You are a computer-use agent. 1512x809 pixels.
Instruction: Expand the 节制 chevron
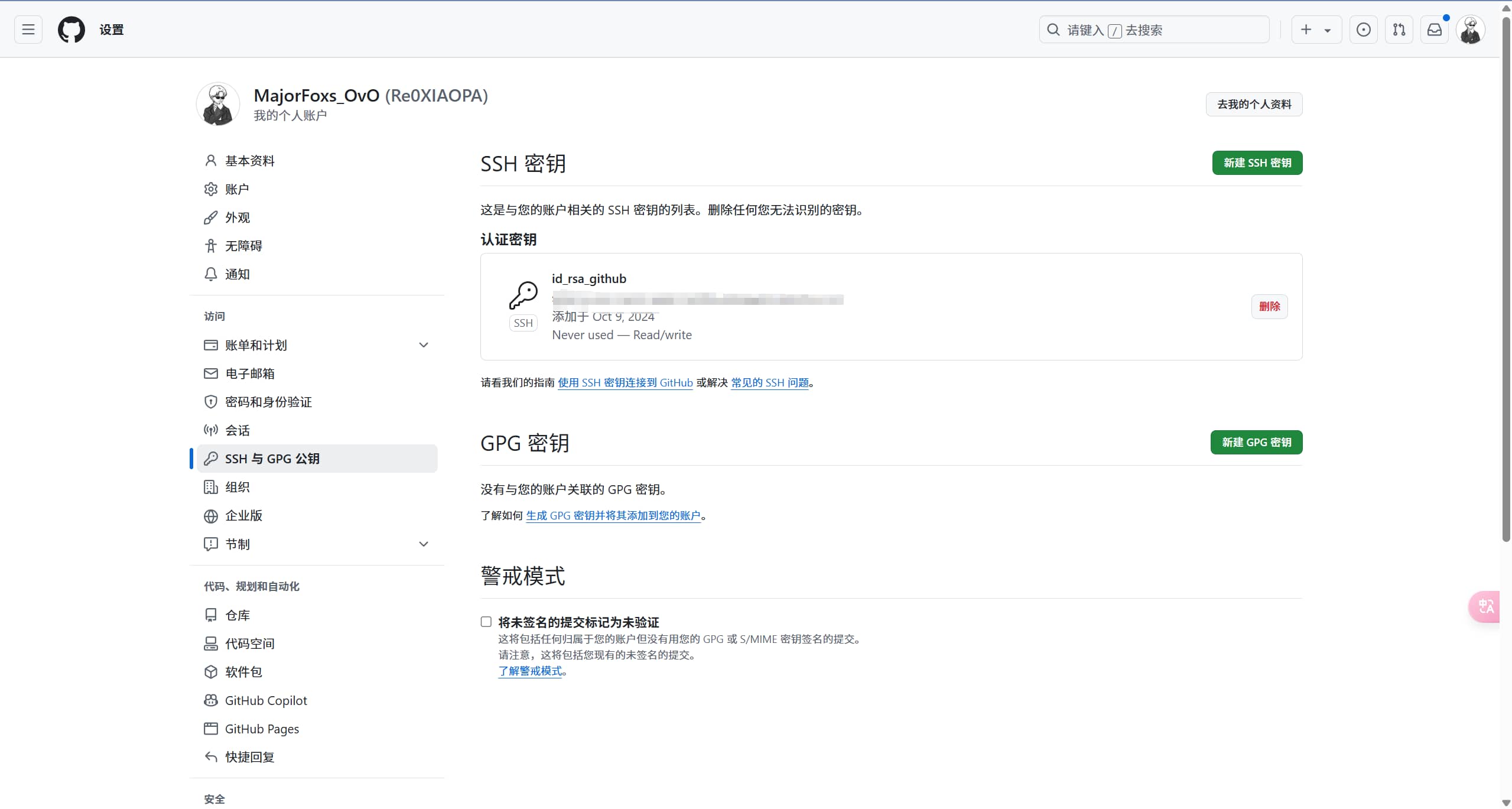(424, 544)
